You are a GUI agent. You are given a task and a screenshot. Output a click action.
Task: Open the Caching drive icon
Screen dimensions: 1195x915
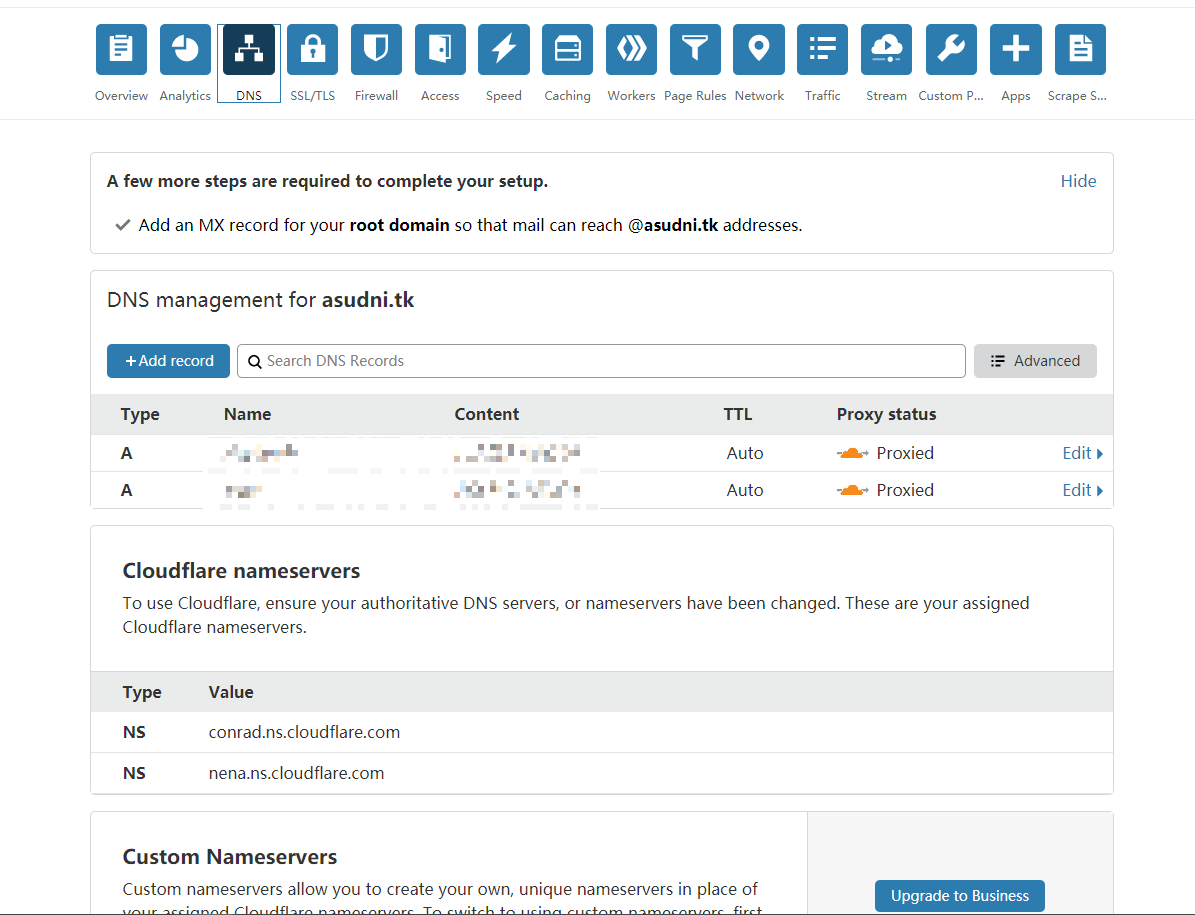(568, 50)
